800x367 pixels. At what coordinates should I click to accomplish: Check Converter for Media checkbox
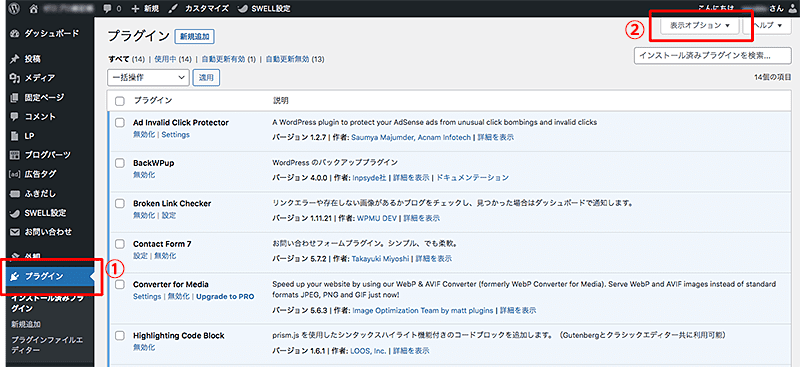(120, 284)
